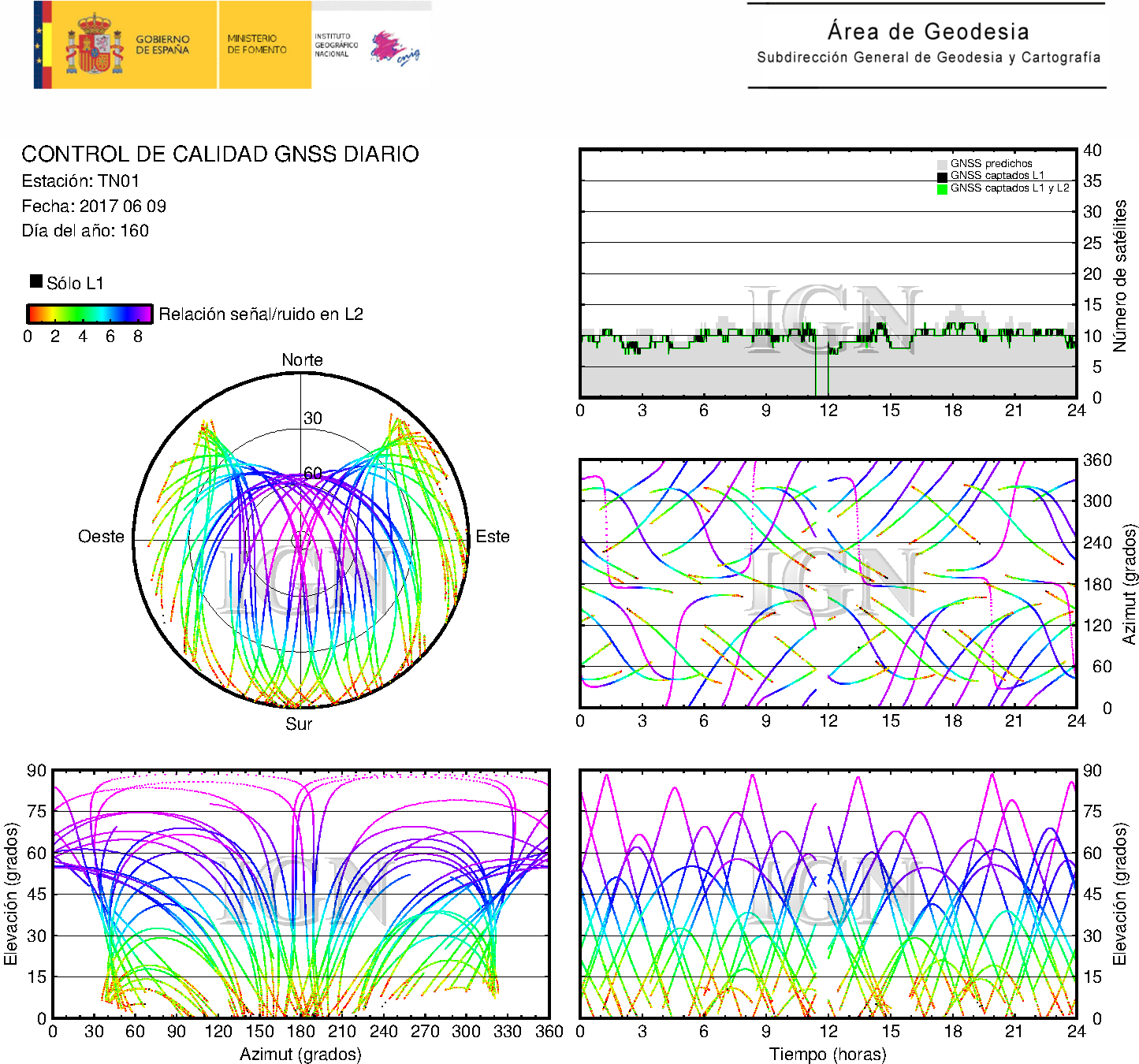This screenshot has height=1064, width=1139.
Task: Click the Azimut (grados) x-axis label
Action: tap(300, 1054)
